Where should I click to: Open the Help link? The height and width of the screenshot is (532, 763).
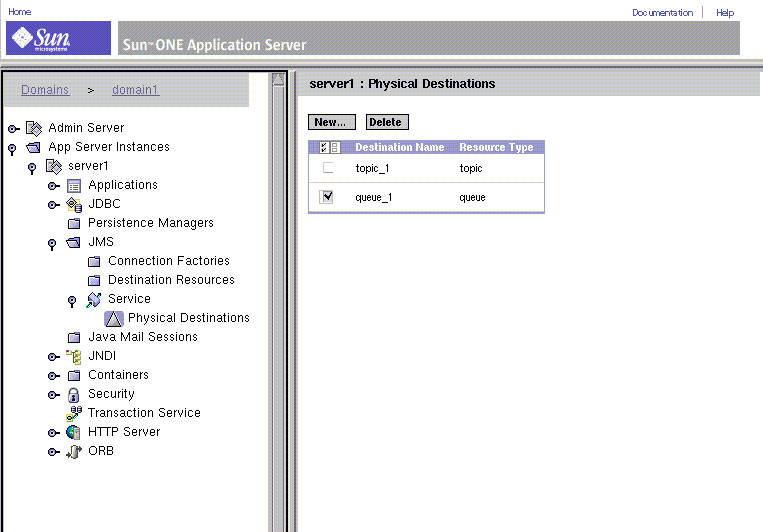[x=725, y=13]
